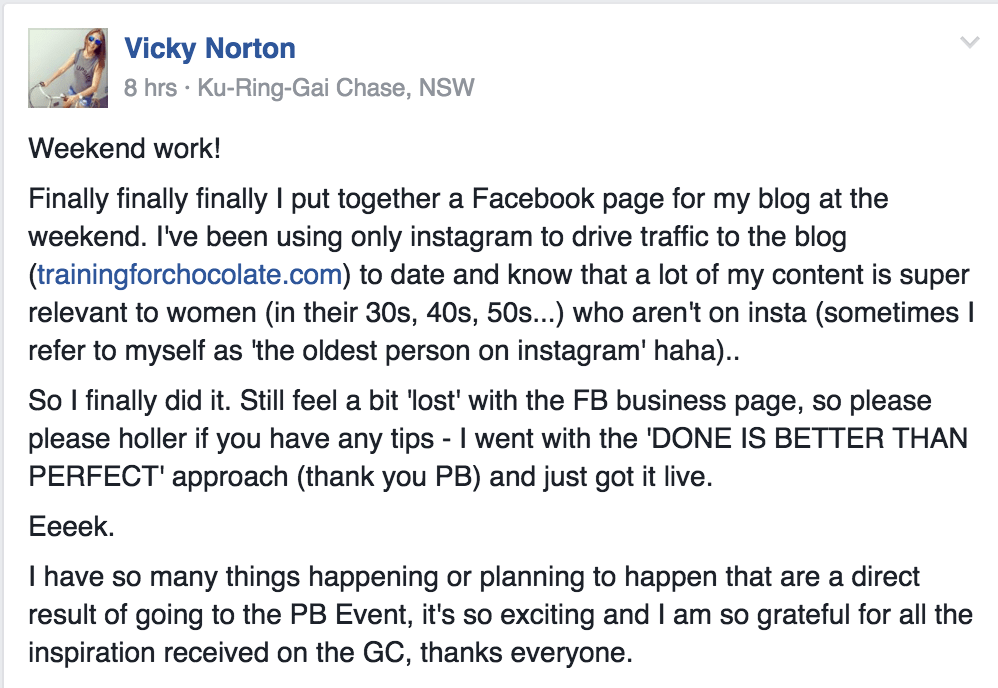This screenshot has width=998, height=688.
Task: Click the text '(thank you PB)'
Action: (389, 477)
